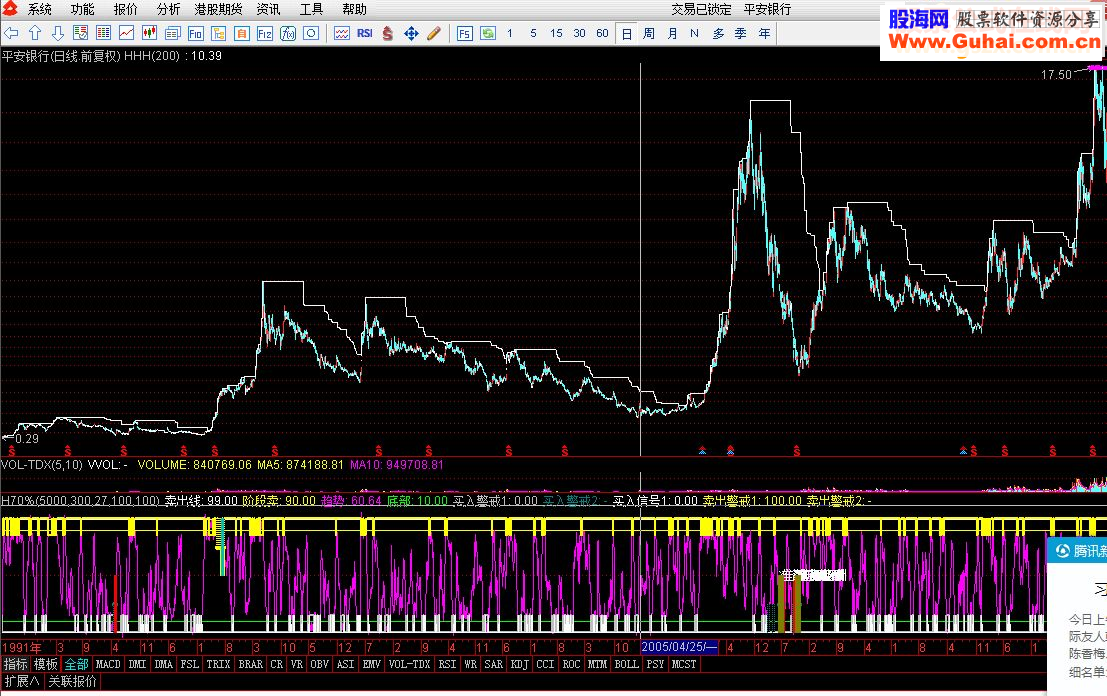1107x696 pixels.
Task: Click the 腾讯新闻 popup header
Action: click(x=1077, y=551)
